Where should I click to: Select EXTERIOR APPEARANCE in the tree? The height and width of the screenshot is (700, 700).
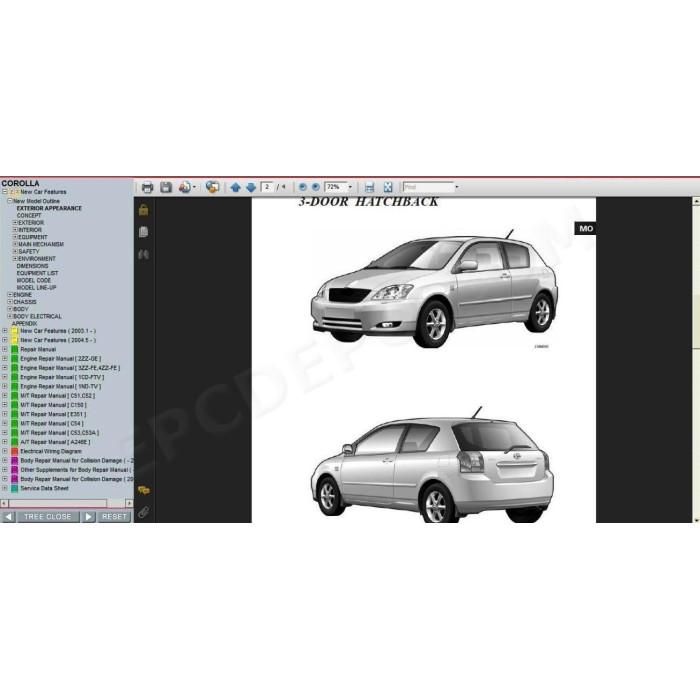point(49,208)
